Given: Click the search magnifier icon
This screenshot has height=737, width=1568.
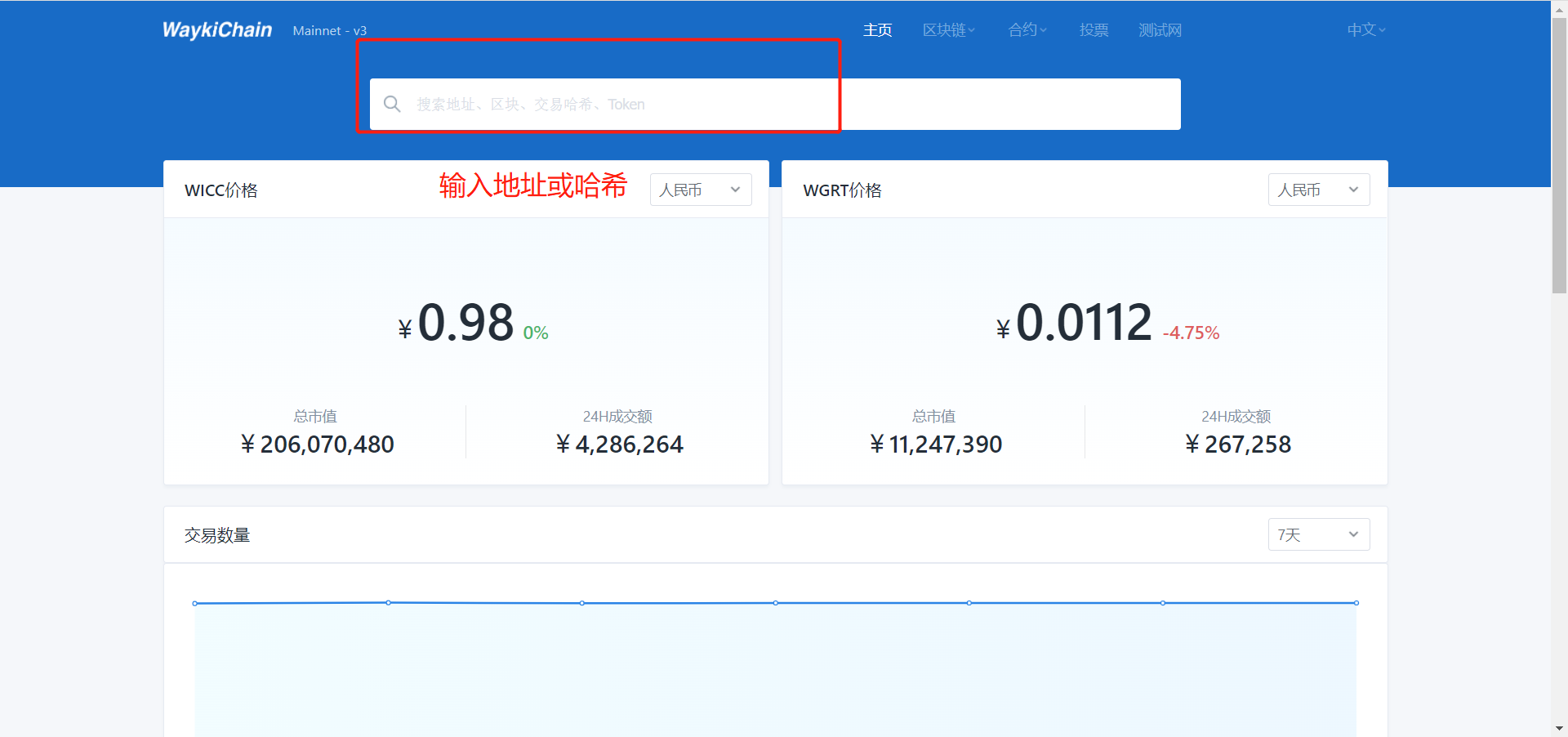Looking at the screenshot, I should coord(392,104).
